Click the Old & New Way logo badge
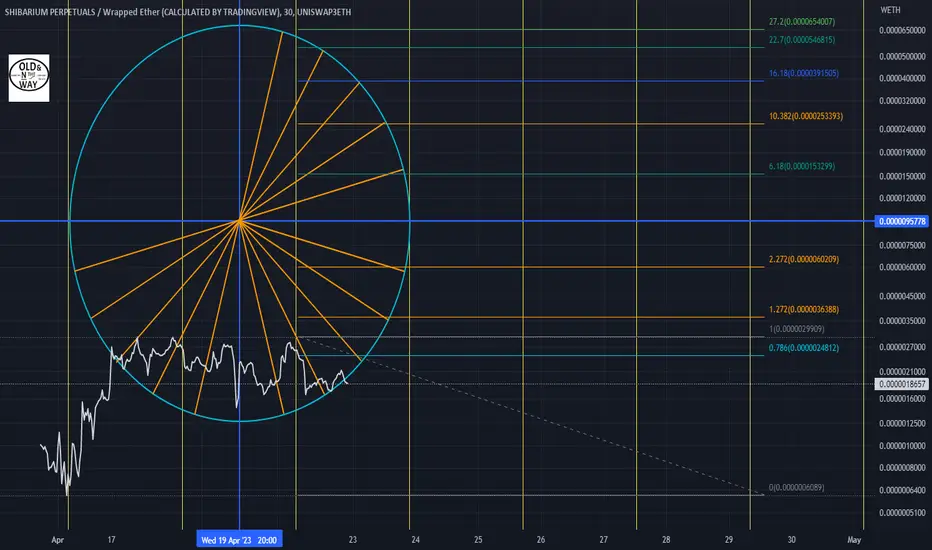 tap(29, 78)
